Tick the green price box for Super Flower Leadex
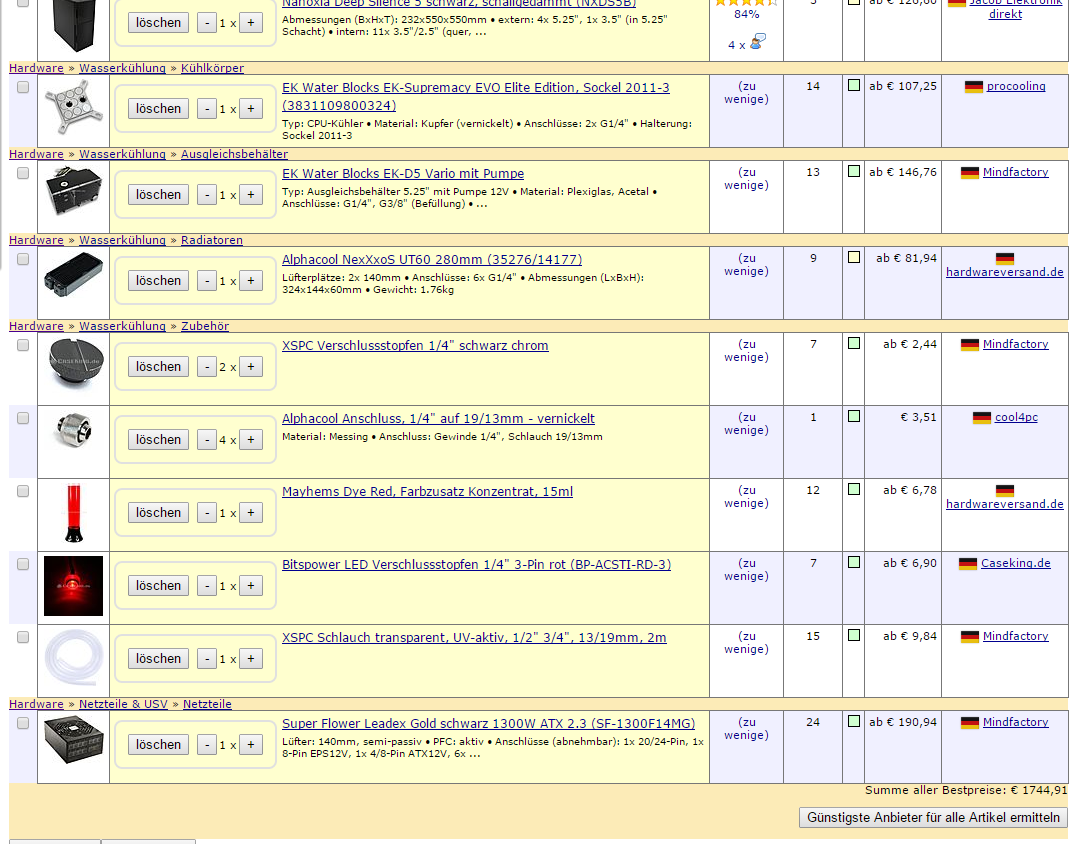The height and width of the screenshot is (844, 1071). [x=854, y=721]
